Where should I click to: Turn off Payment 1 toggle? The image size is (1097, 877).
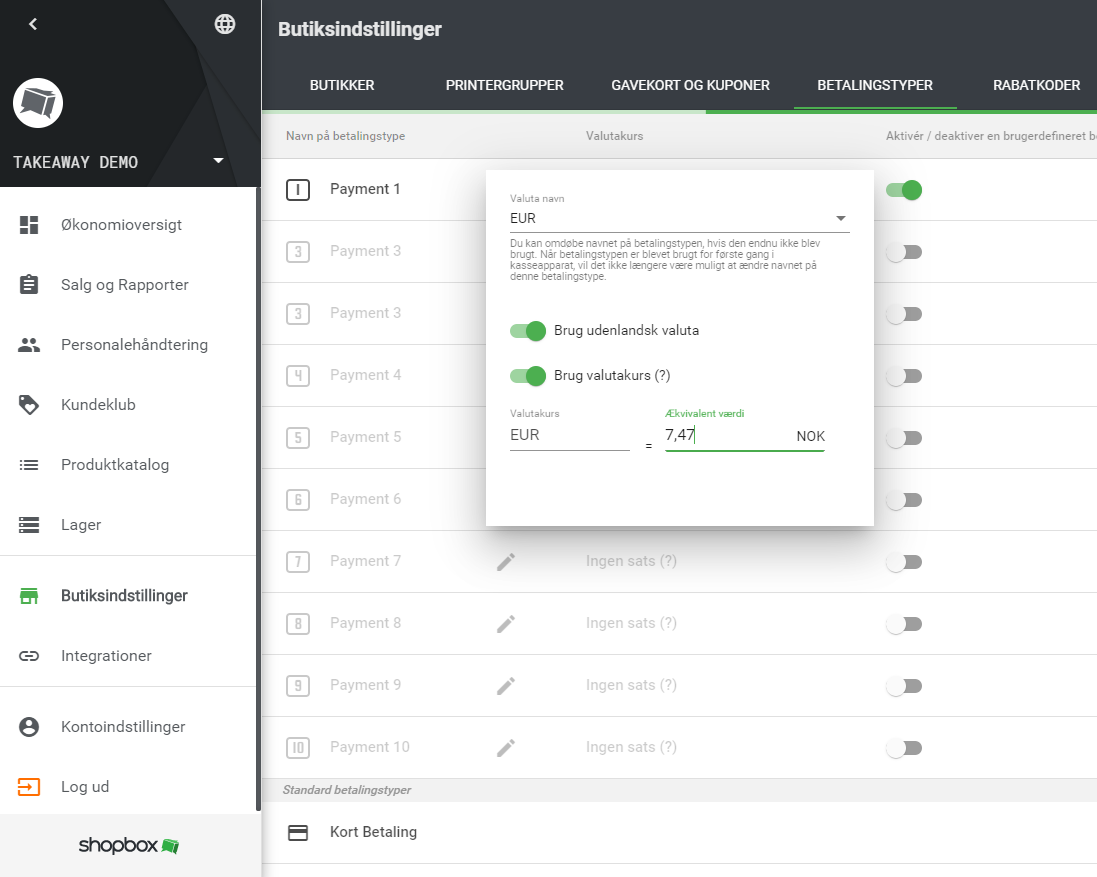coord(904,190)
